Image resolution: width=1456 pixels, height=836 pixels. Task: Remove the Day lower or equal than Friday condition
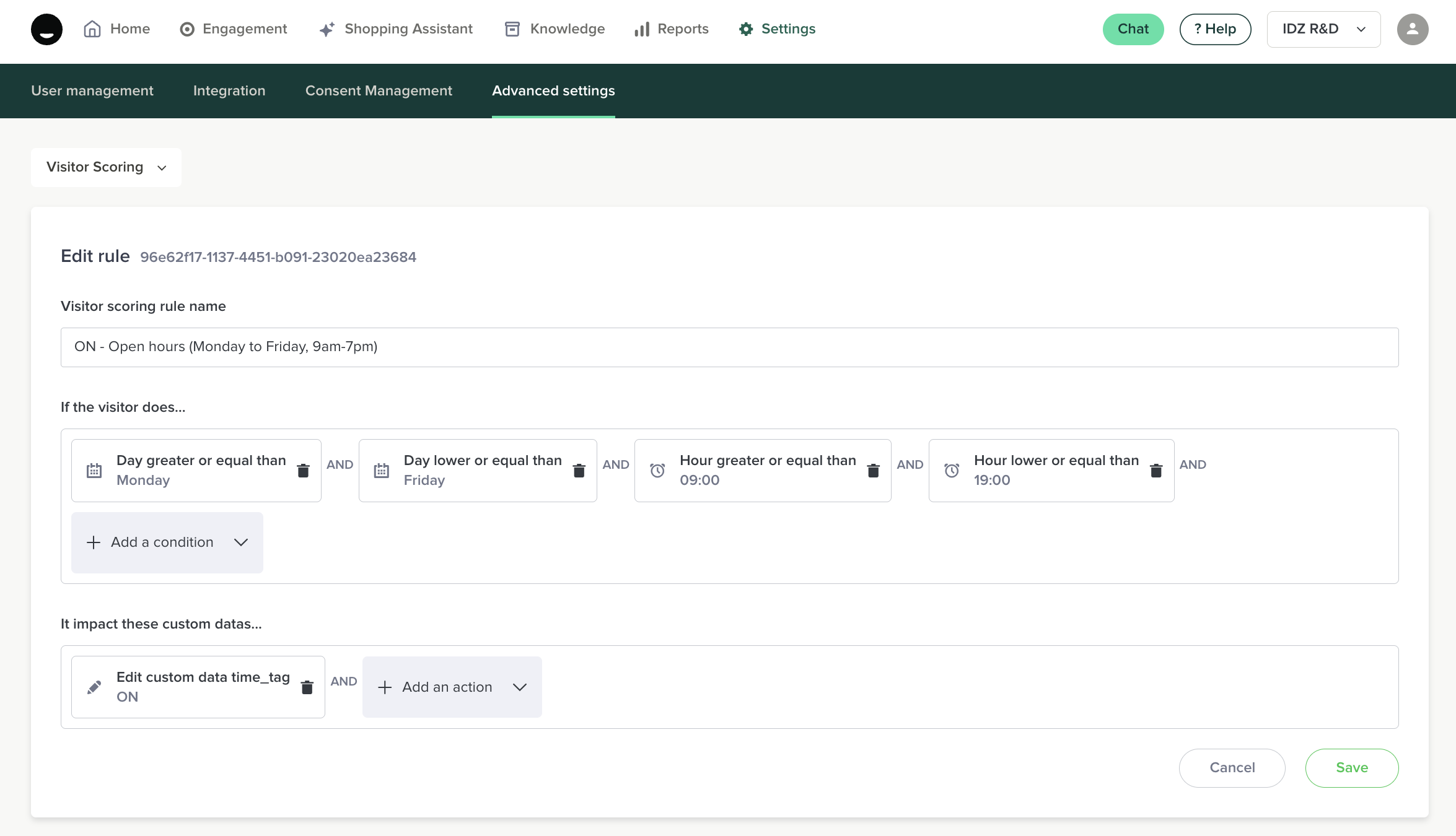(579, 471)
